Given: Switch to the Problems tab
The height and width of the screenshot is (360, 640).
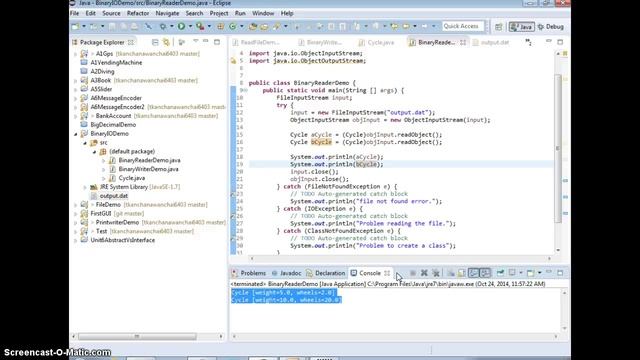Looking at the screenshot, I should click(249, 273).
